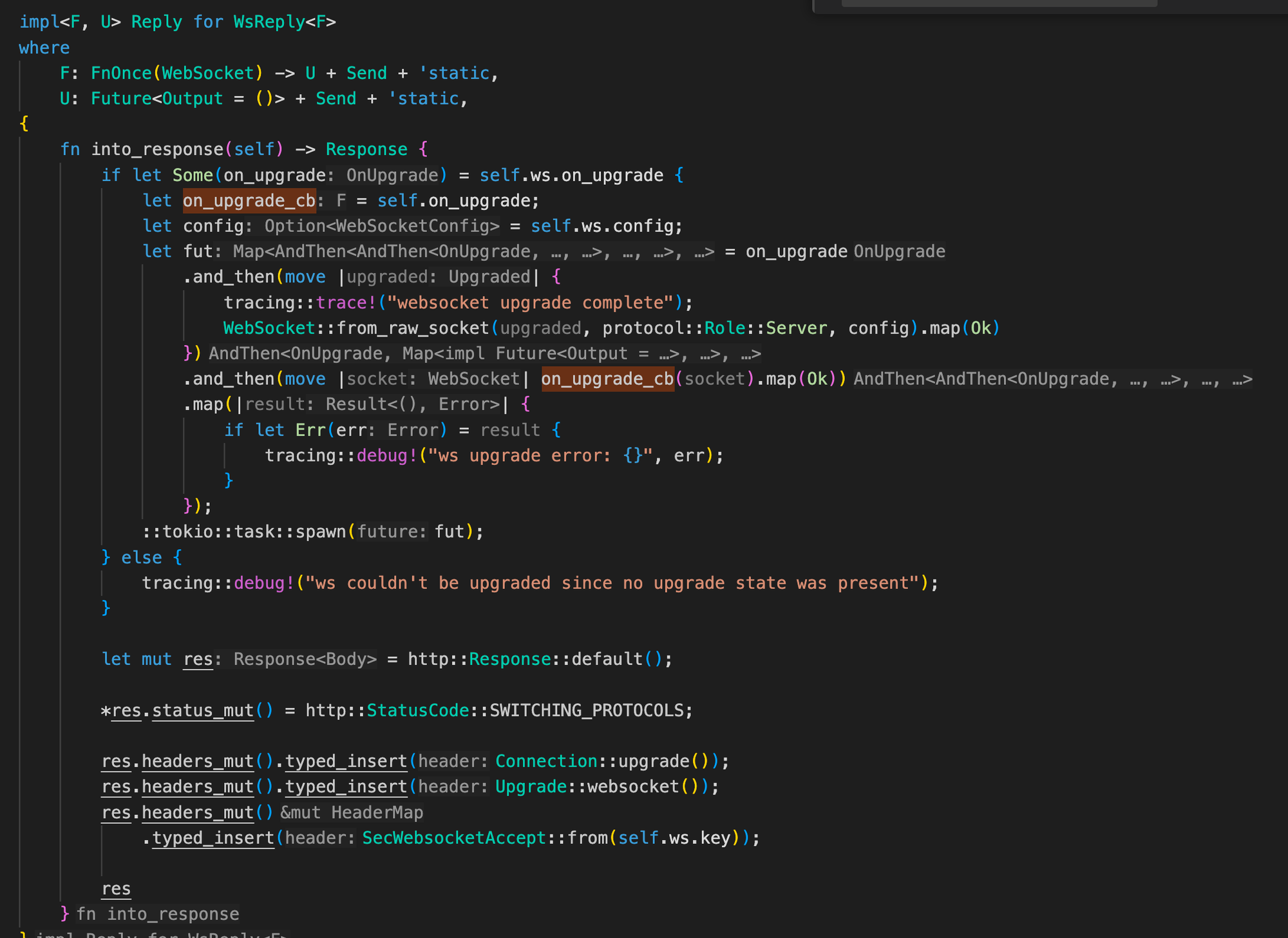Click 'Upgrade::websocket()' argument
The image size is (1288, 938).
597,787
